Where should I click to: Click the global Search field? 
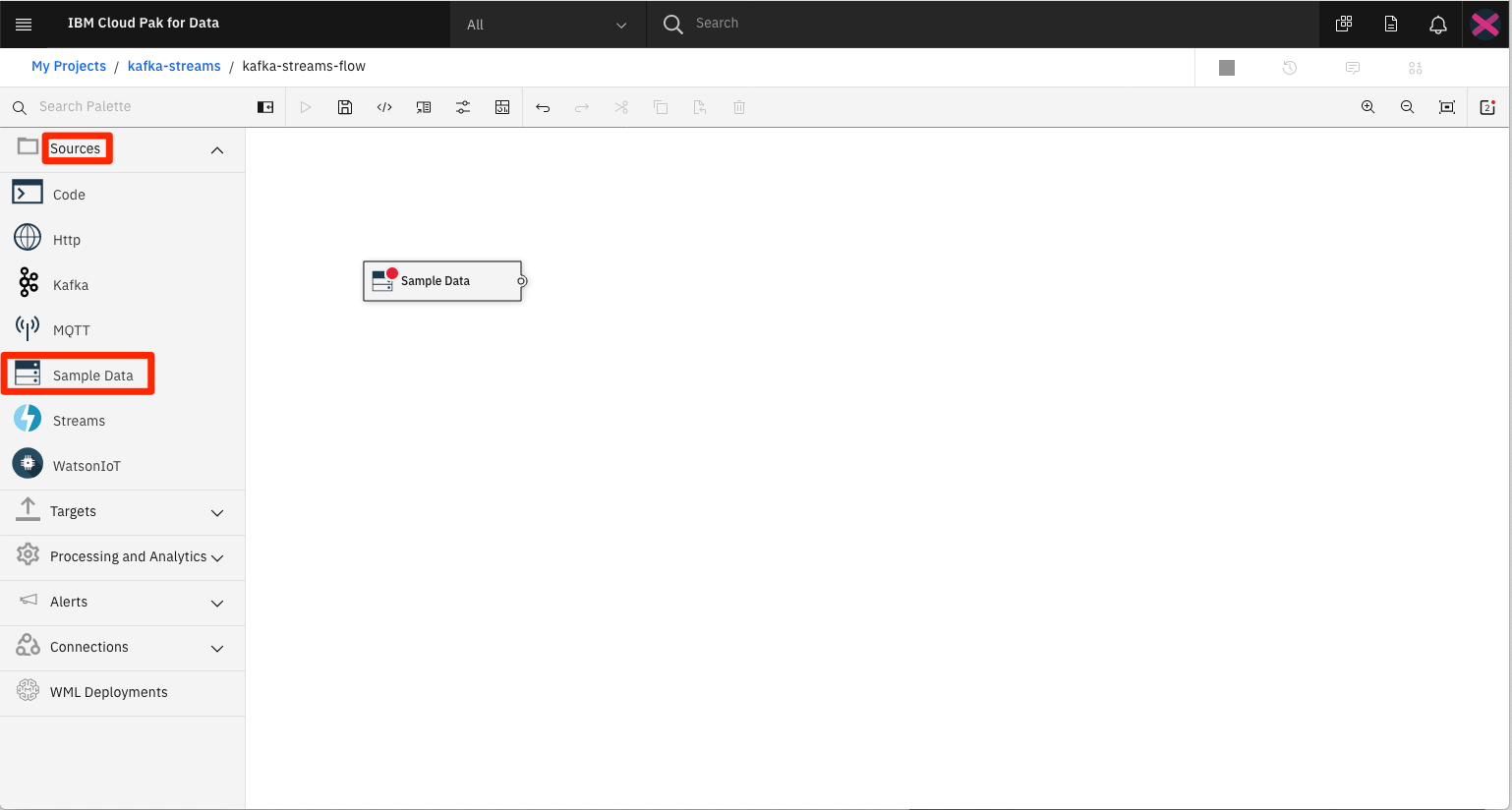[x=983, y=24]
